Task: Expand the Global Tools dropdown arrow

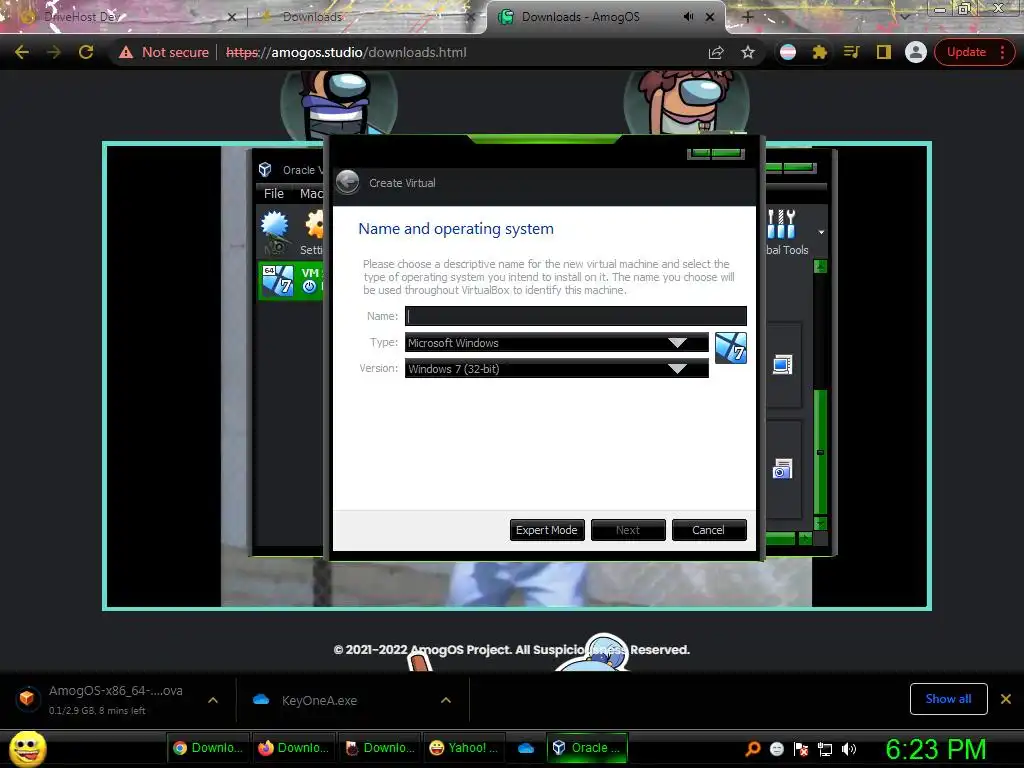Action: click(x=821, y=232)
